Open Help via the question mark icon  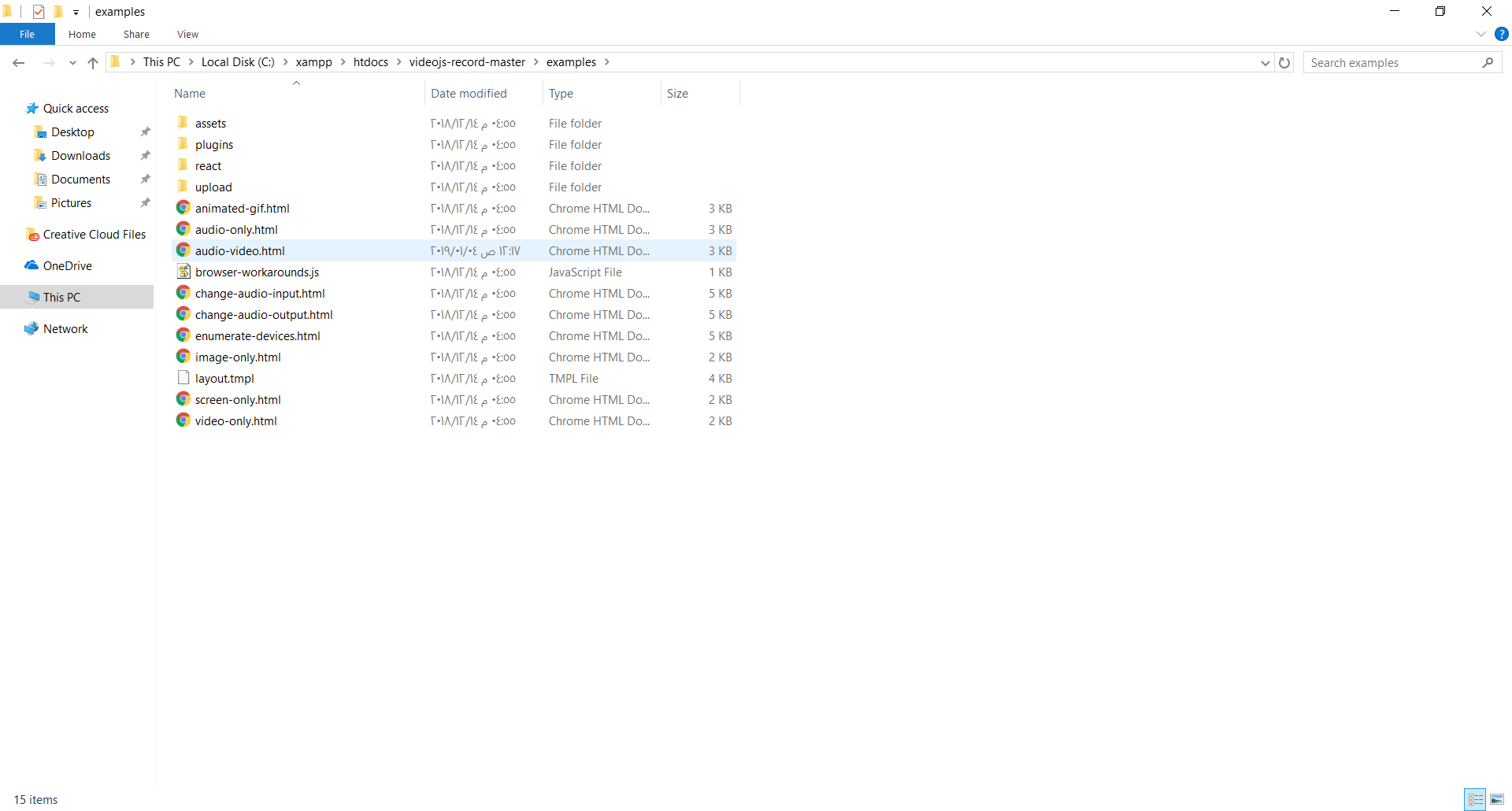1503,34
